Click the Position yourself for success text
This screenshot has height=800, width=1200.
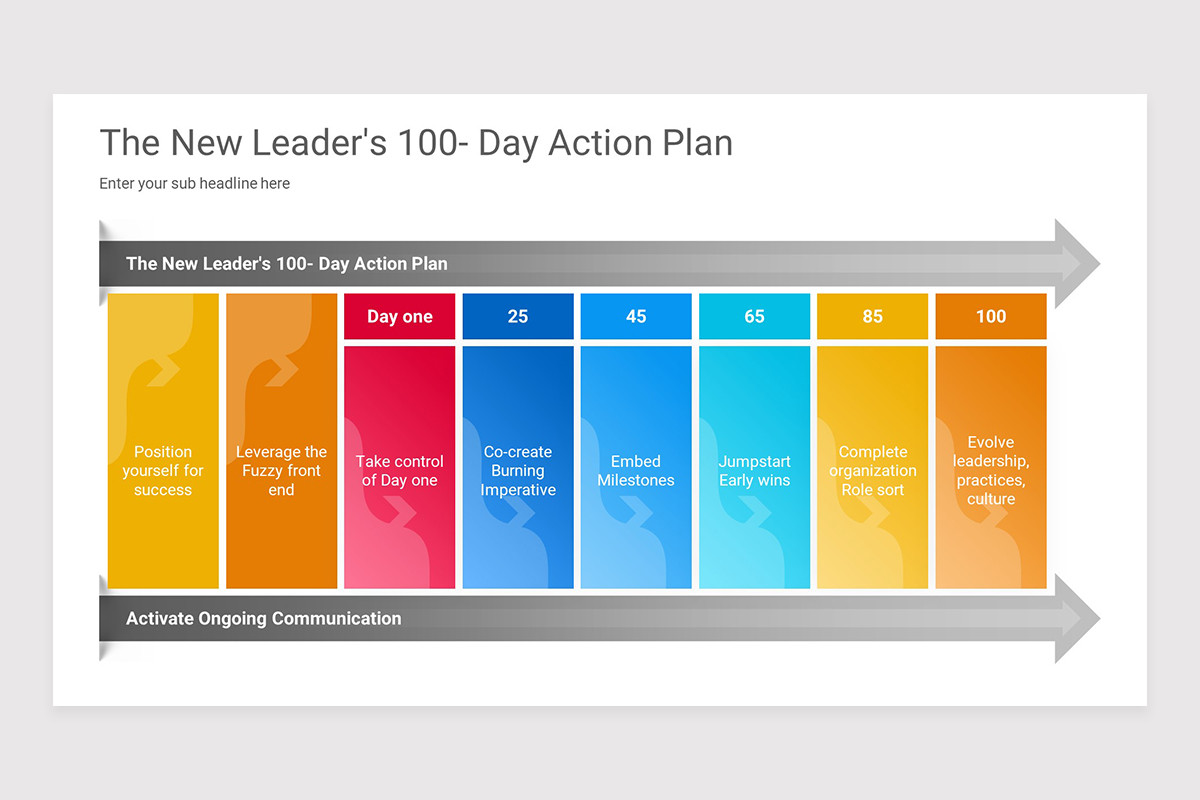tap(163, 471)
